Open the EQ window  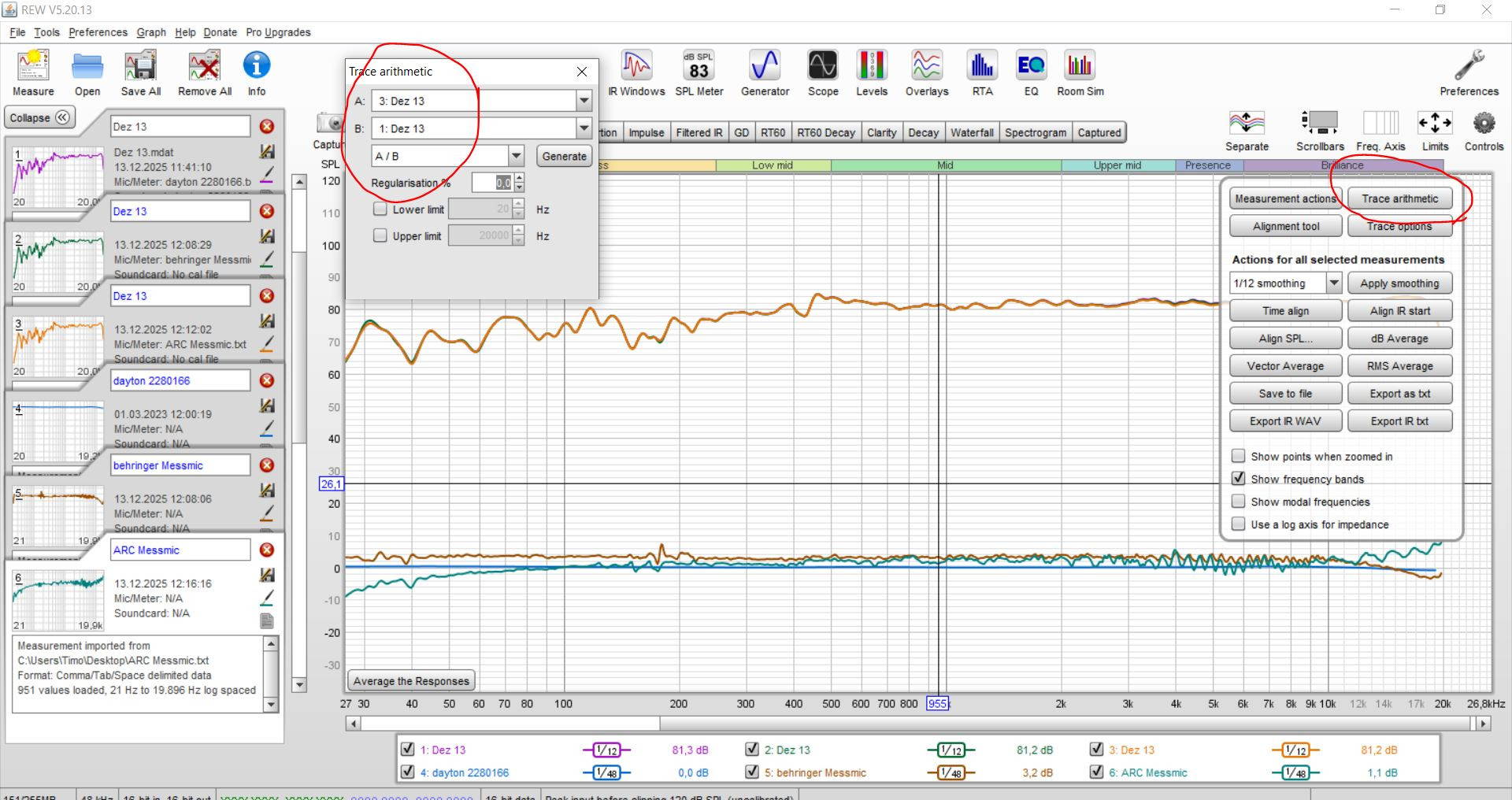(1031, 72)
